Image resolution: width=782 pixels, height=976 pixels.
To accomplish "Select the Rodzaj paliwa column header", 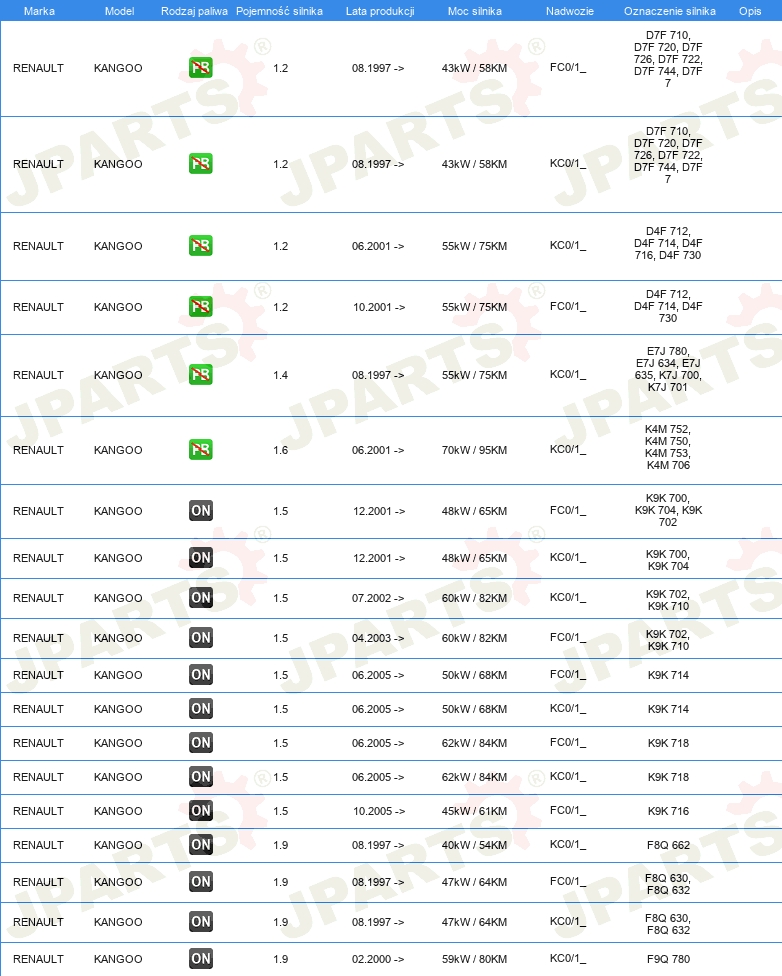I will point(194,11).
